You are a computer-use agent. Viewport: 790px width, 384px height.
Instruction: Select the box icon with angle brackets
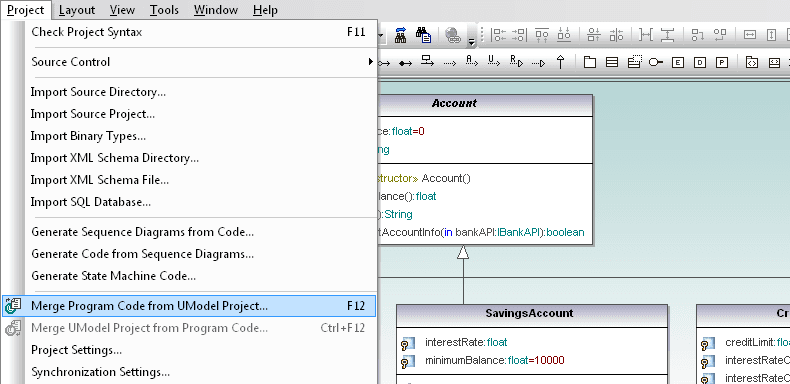[774, 62]
